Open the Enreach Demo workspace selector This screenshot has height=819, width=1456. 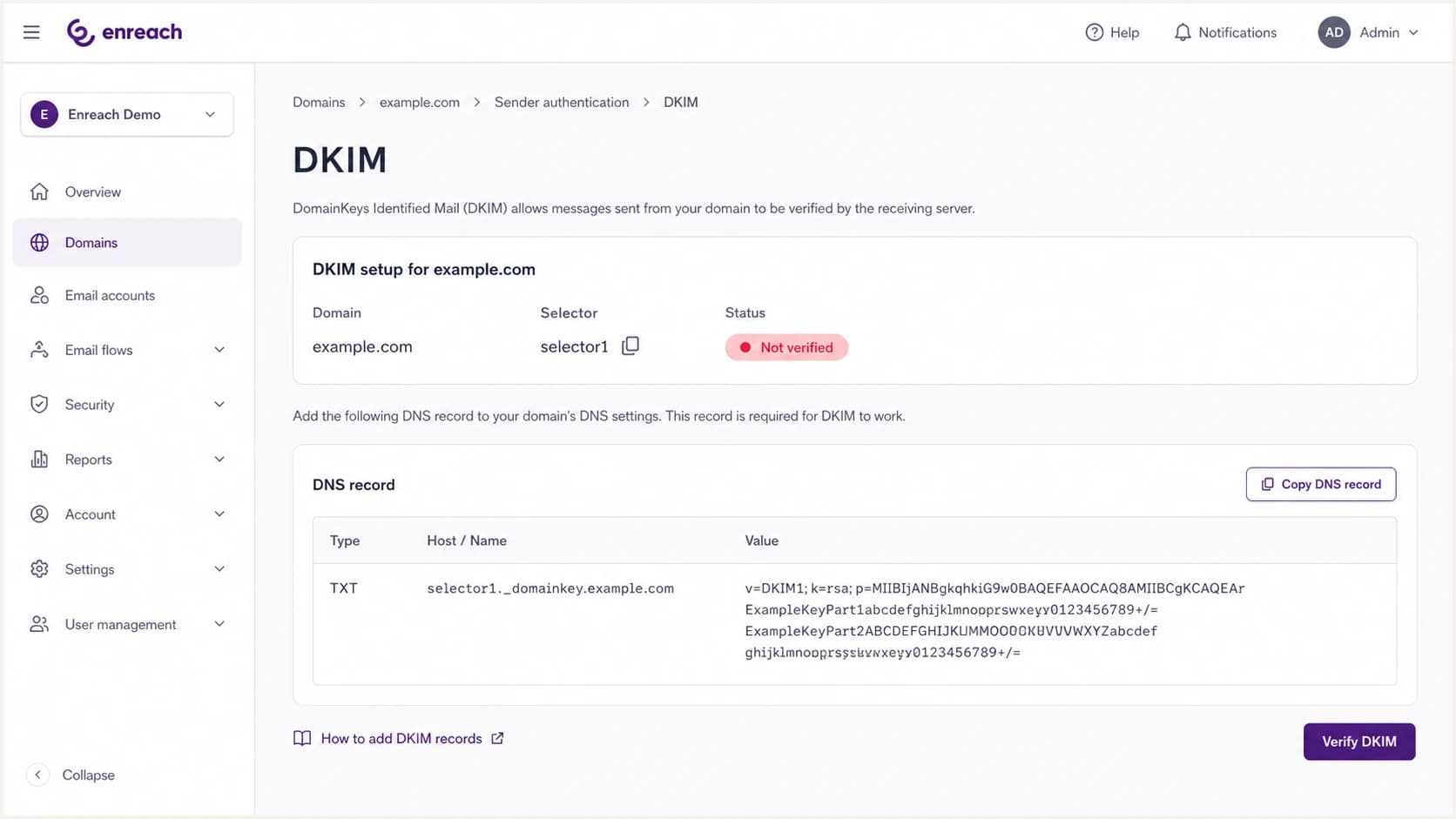(127, 114)
